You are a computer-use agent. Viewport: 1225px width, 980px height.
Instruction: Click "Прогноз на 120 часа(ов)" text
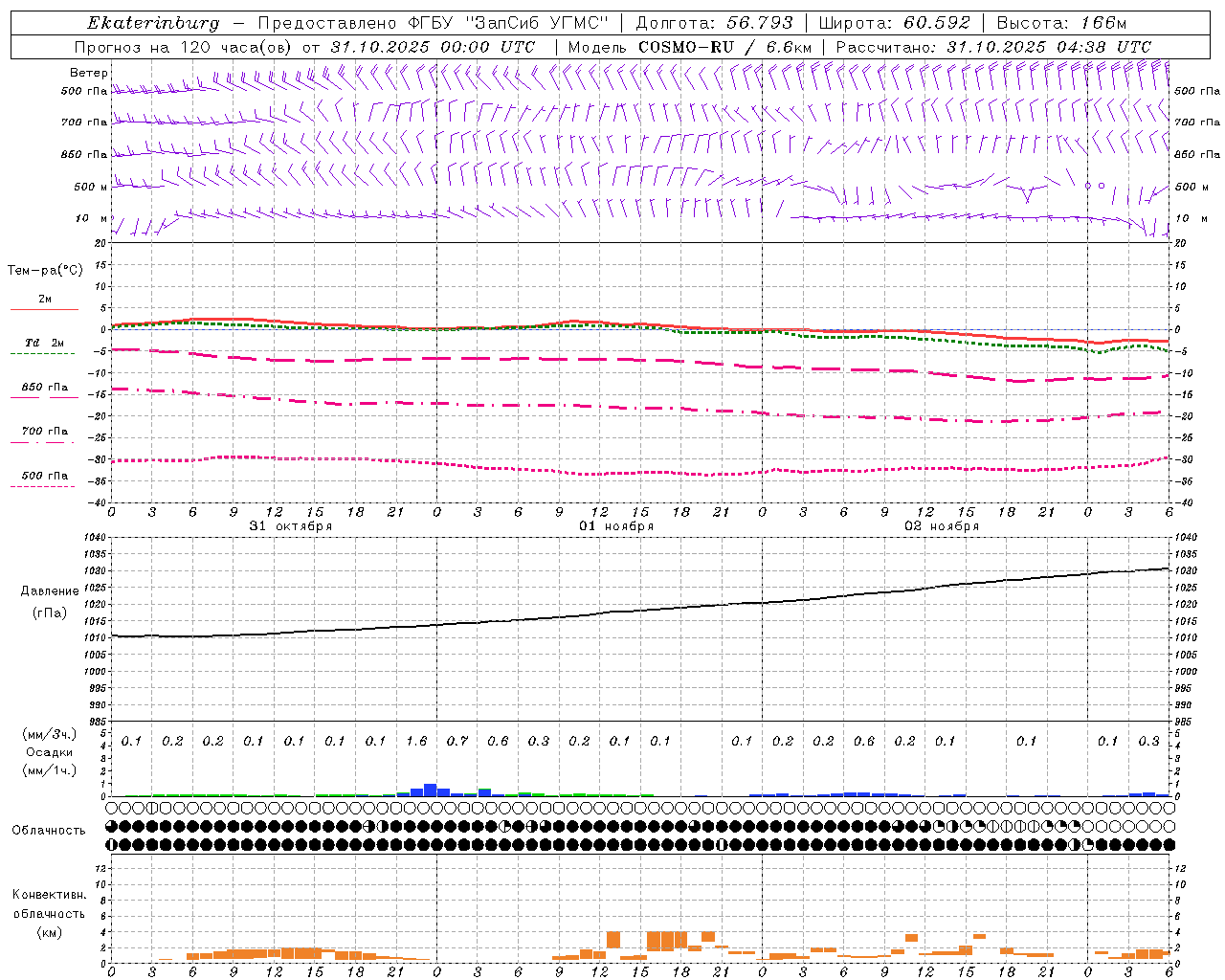tap(184, 47)
